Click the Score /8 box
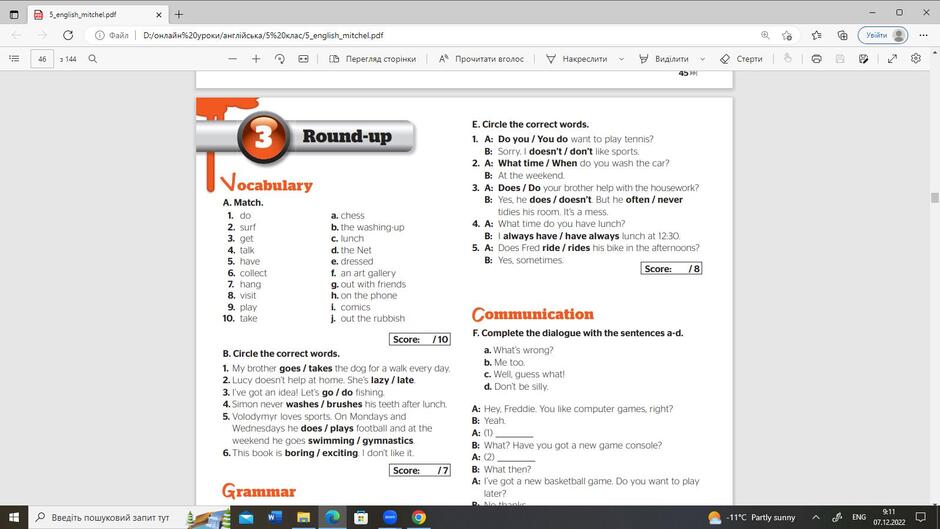Viewport: 940px width, 529px height. [x=671, y=268]
